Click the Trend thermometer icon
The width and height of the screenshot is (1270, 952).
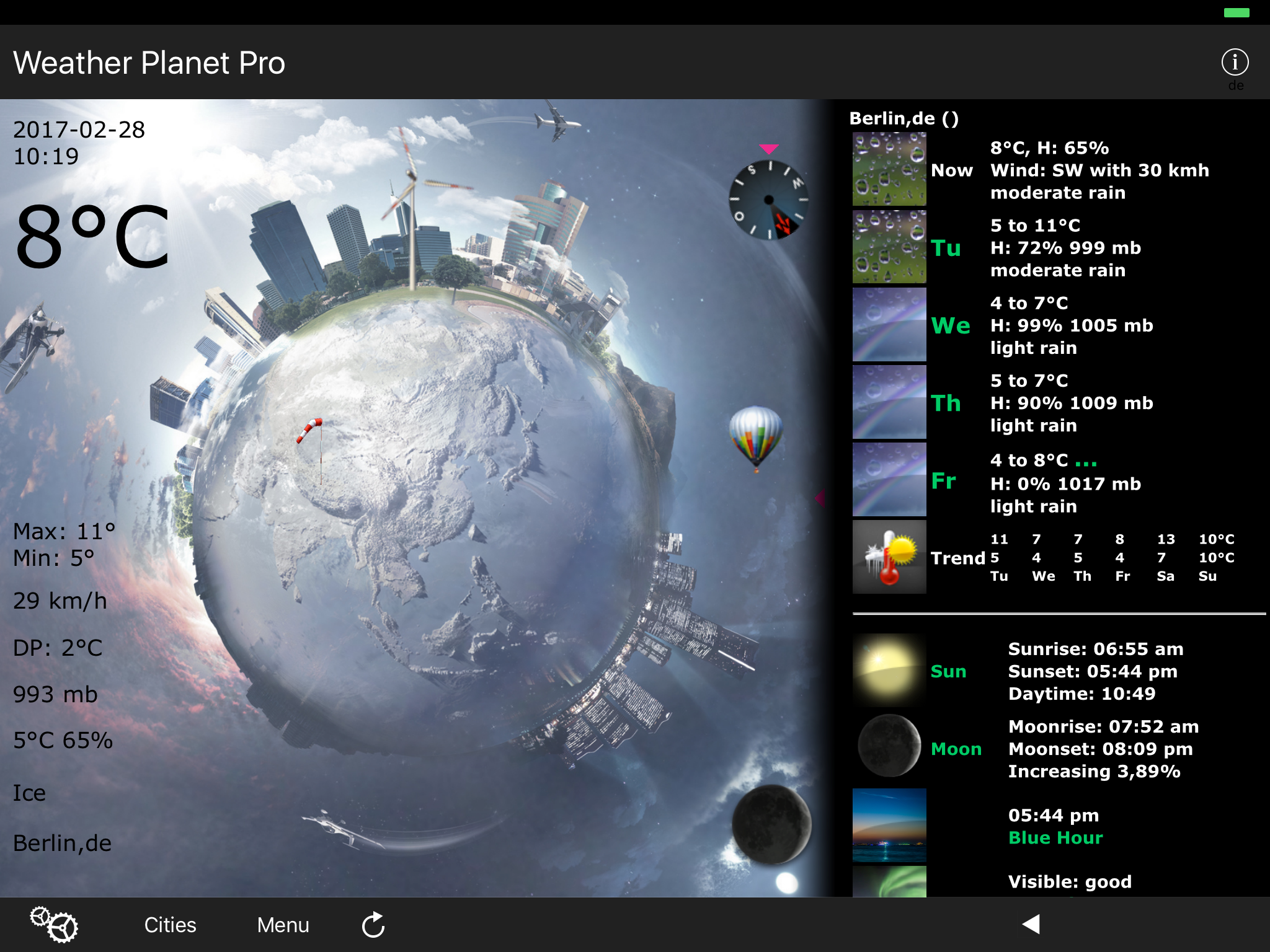[x=889, y=557]
